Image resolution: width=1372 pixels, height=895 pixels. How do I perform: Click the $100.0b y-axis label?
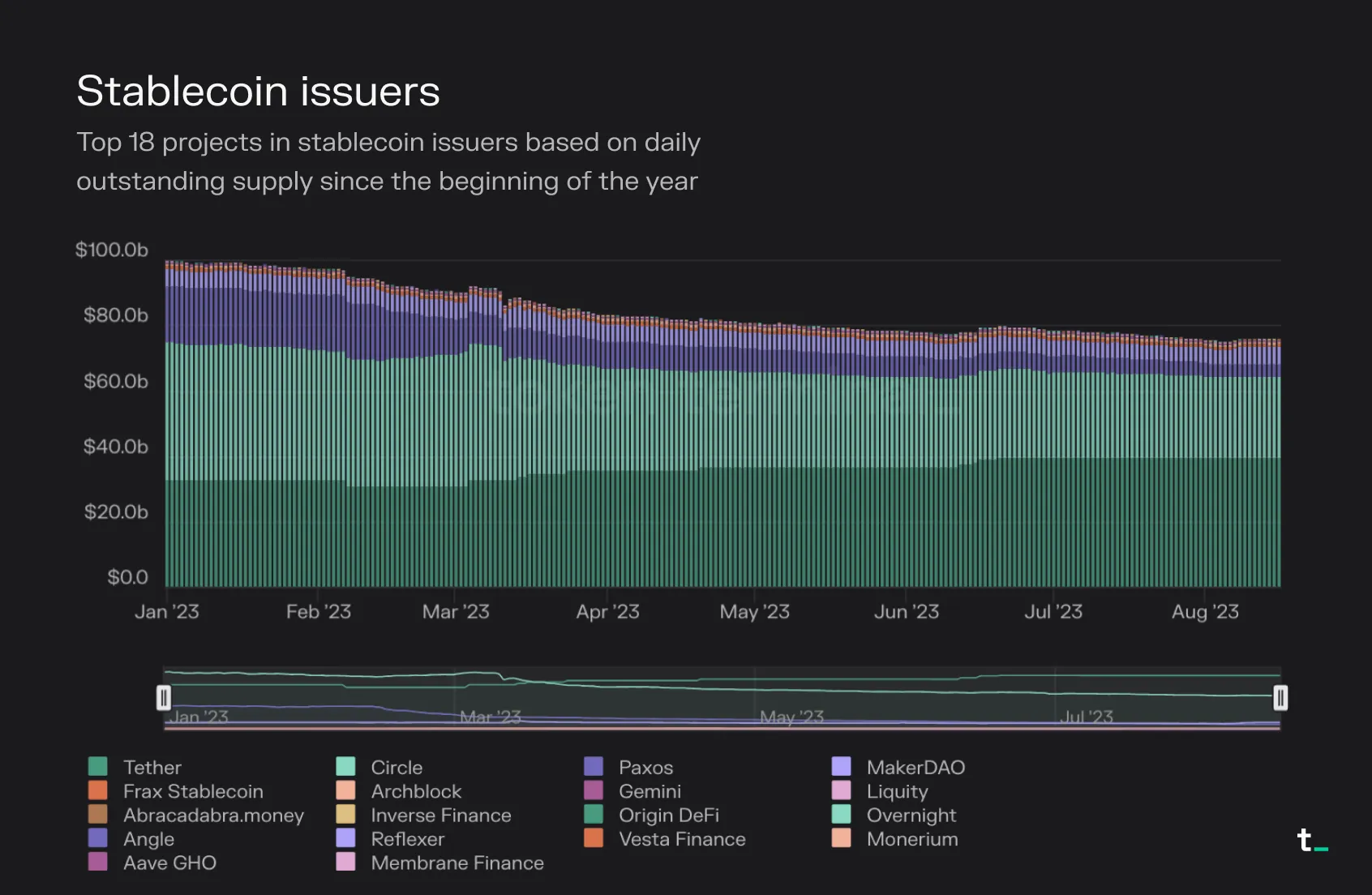[112, 250]
